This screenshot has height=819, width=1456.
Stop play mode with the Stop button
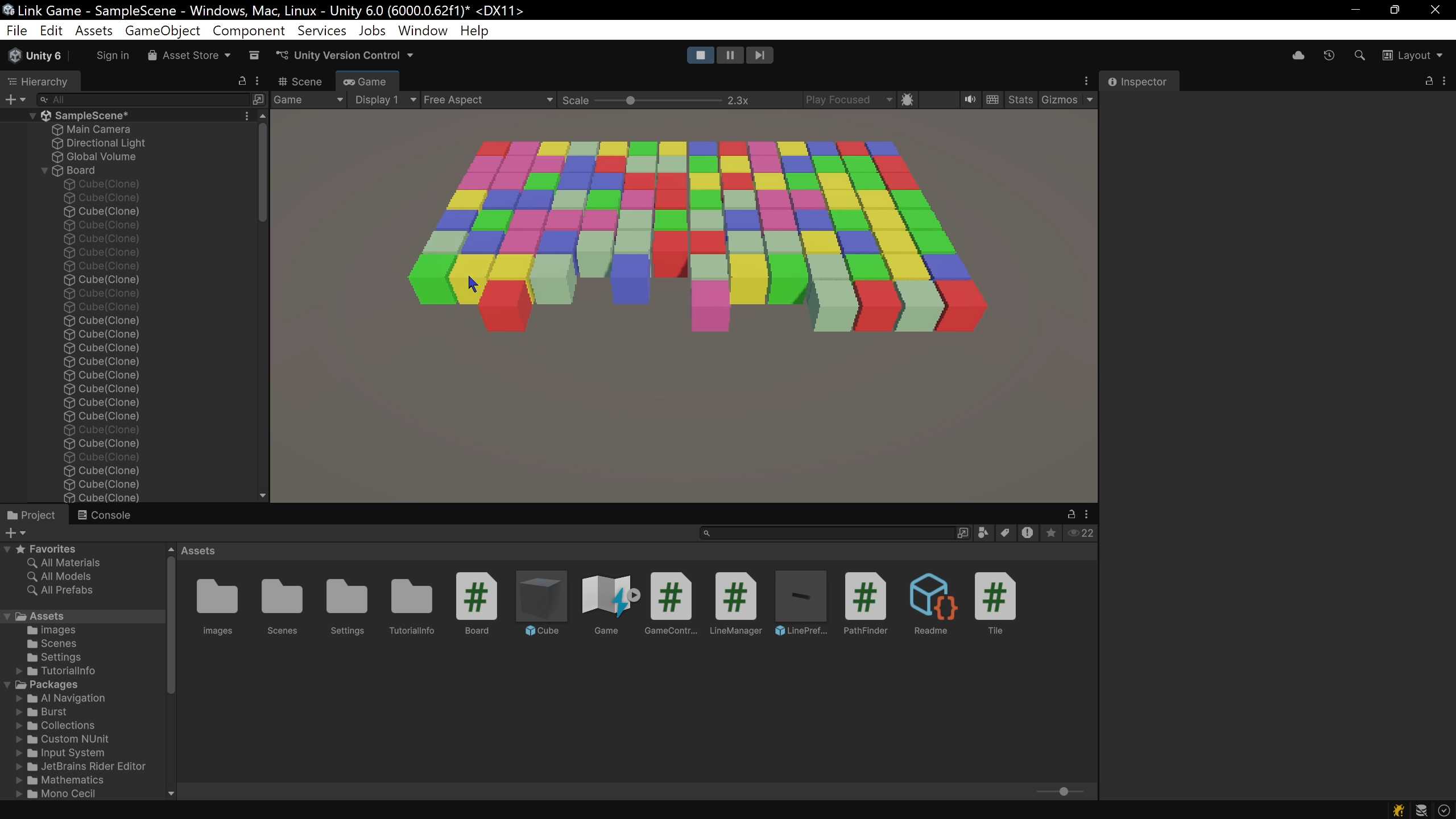pos(700,55)
